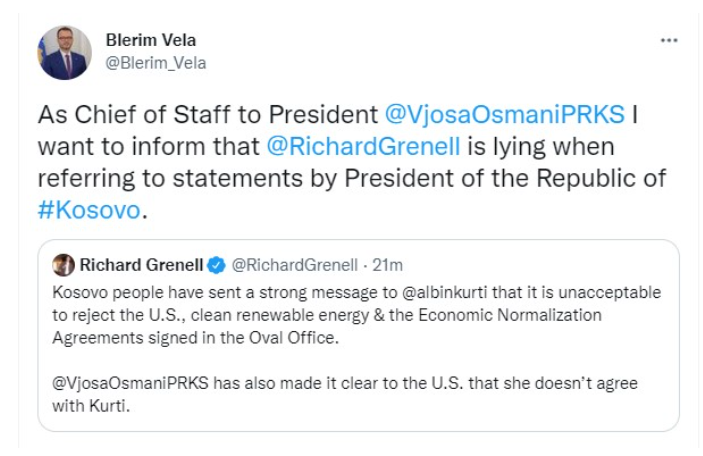Open @VjosaOsmaniPRKS mention in quoted tweet
Viewport: 703px width, 456px height.
130,383
